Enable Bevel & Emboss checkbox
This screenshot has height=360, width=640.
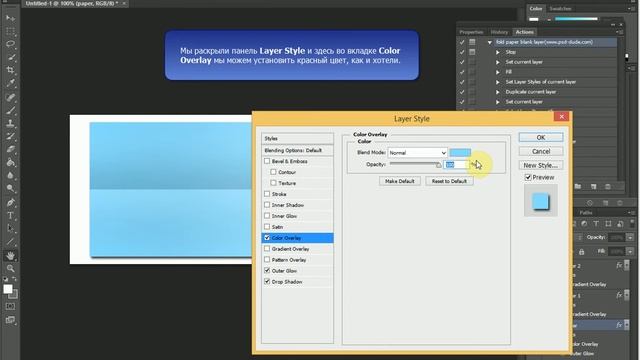pos(267,161)
